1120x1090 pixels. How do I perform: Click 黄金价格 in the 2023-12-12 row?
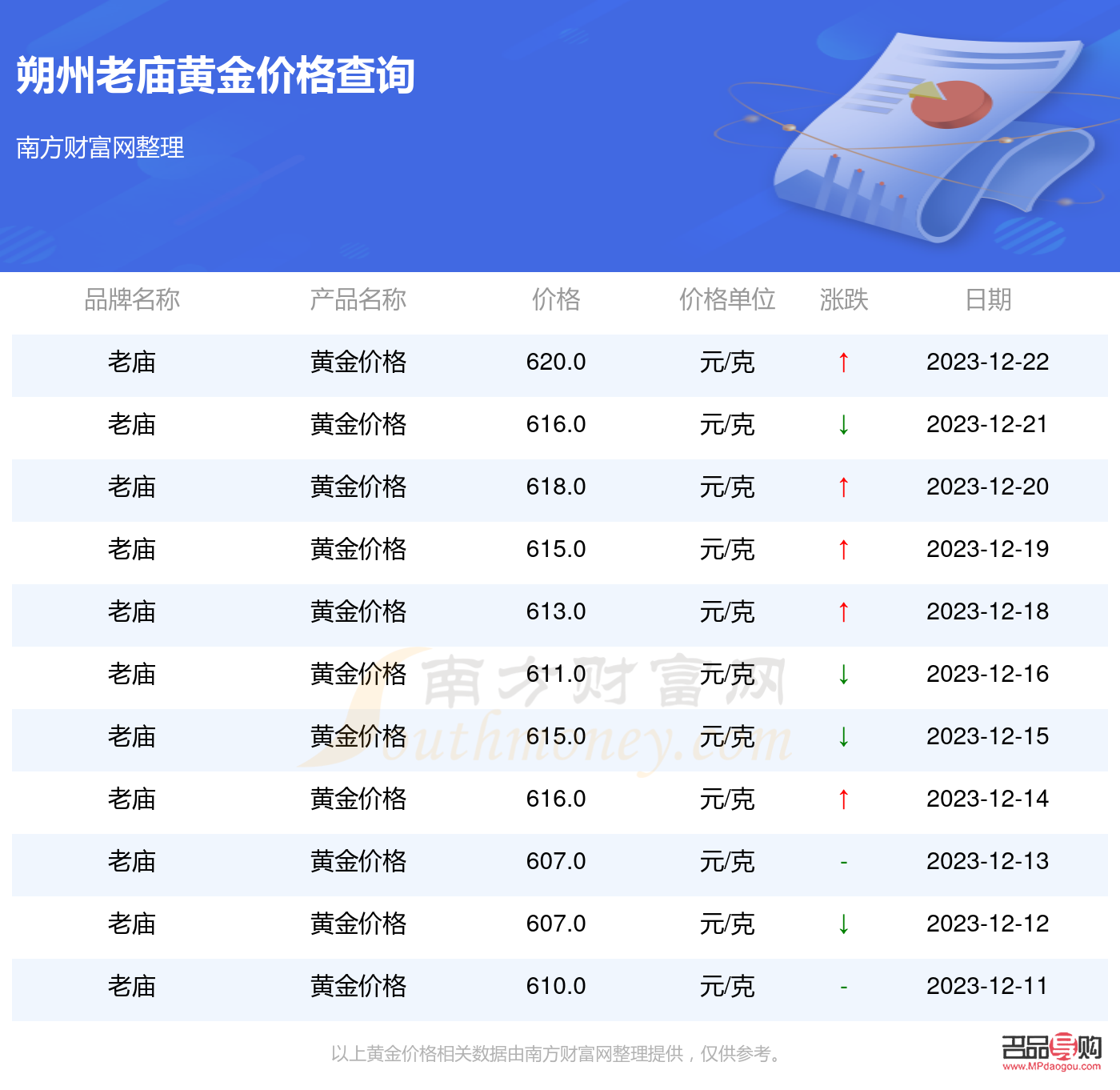358,924
